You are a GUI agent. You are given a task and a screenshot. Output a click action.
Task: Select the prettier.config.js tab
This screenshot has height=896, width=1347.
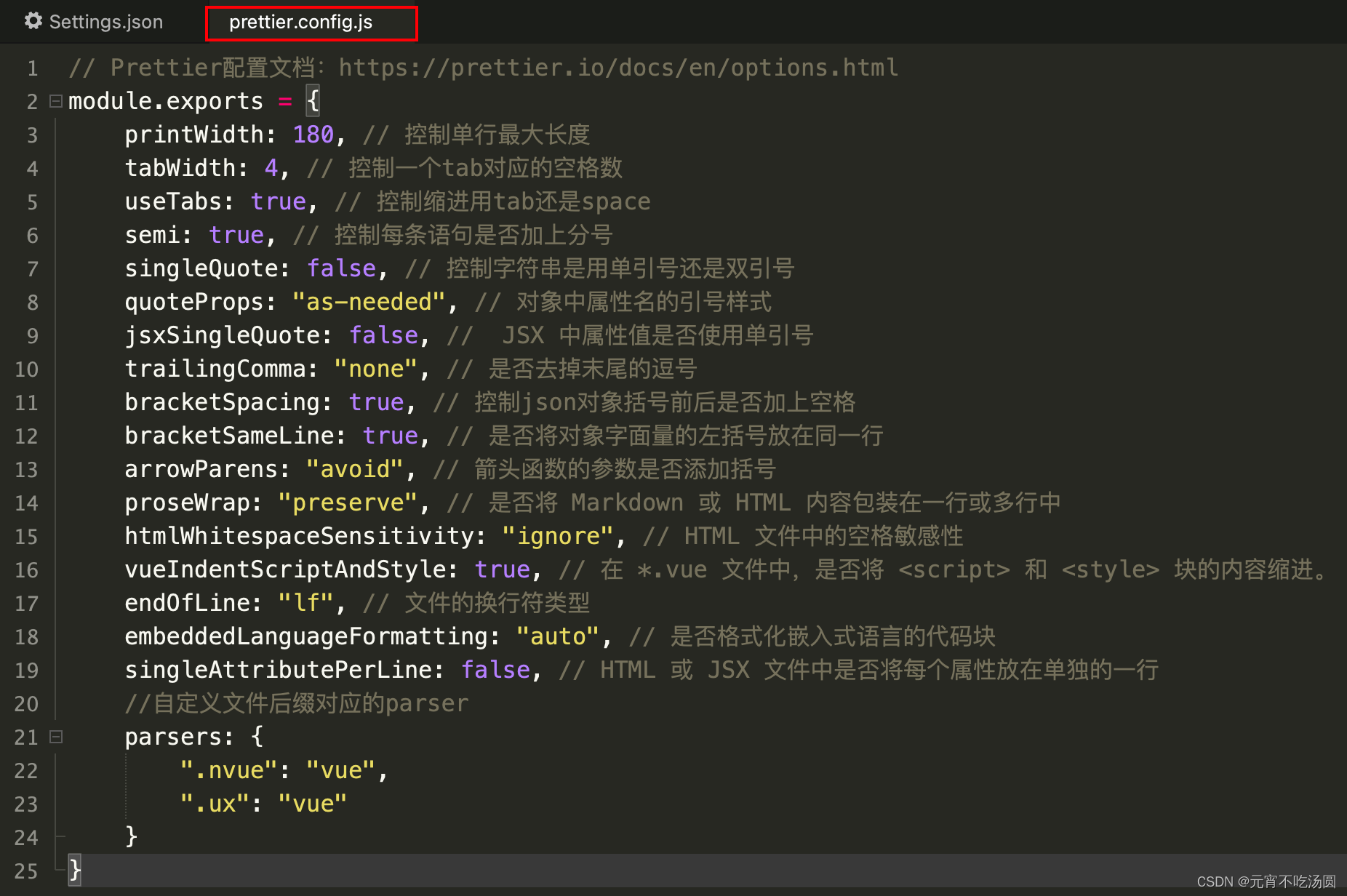pyautogui.click(x=311, y=23)
